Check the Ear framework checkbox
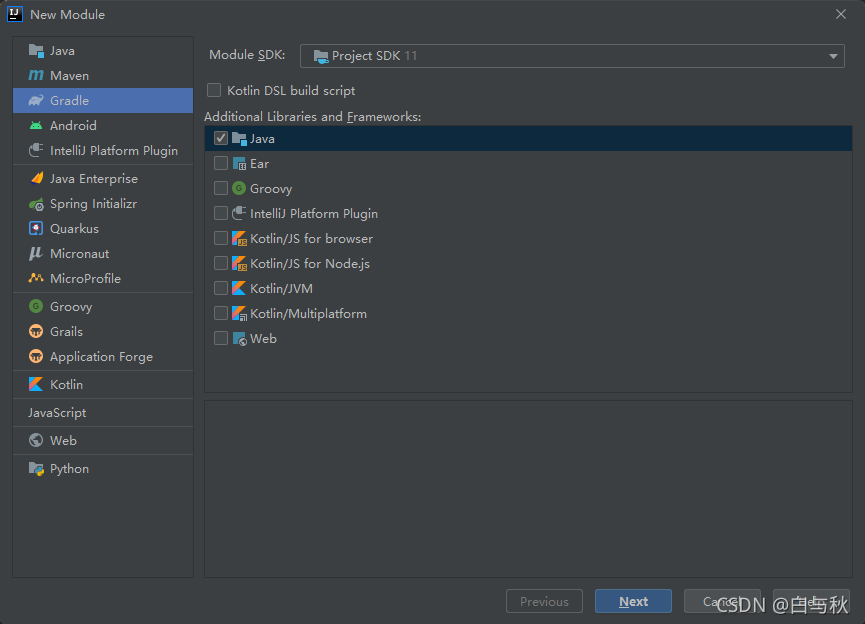This screenshot has height=624, width=865. coord(221,163)
